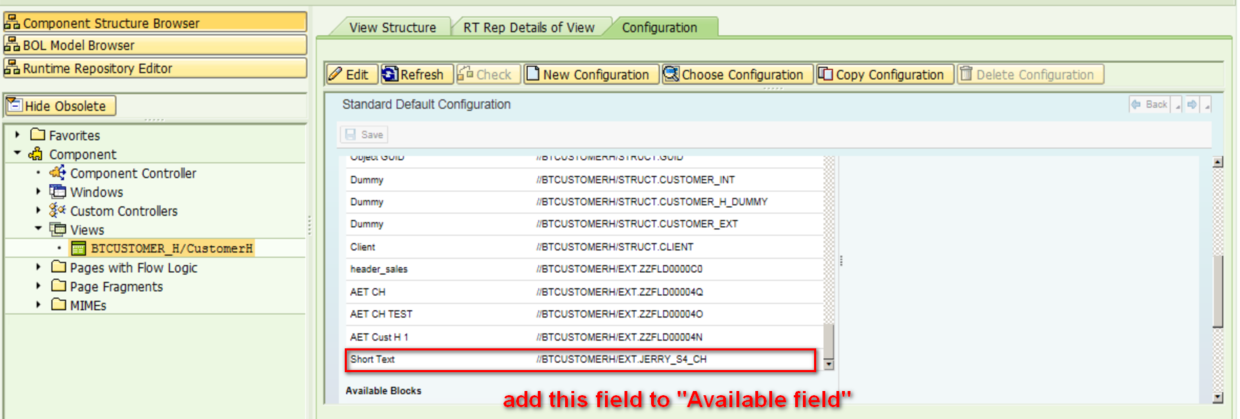
Task: Click Delete Configuration button
Action: pos(1029,75)
